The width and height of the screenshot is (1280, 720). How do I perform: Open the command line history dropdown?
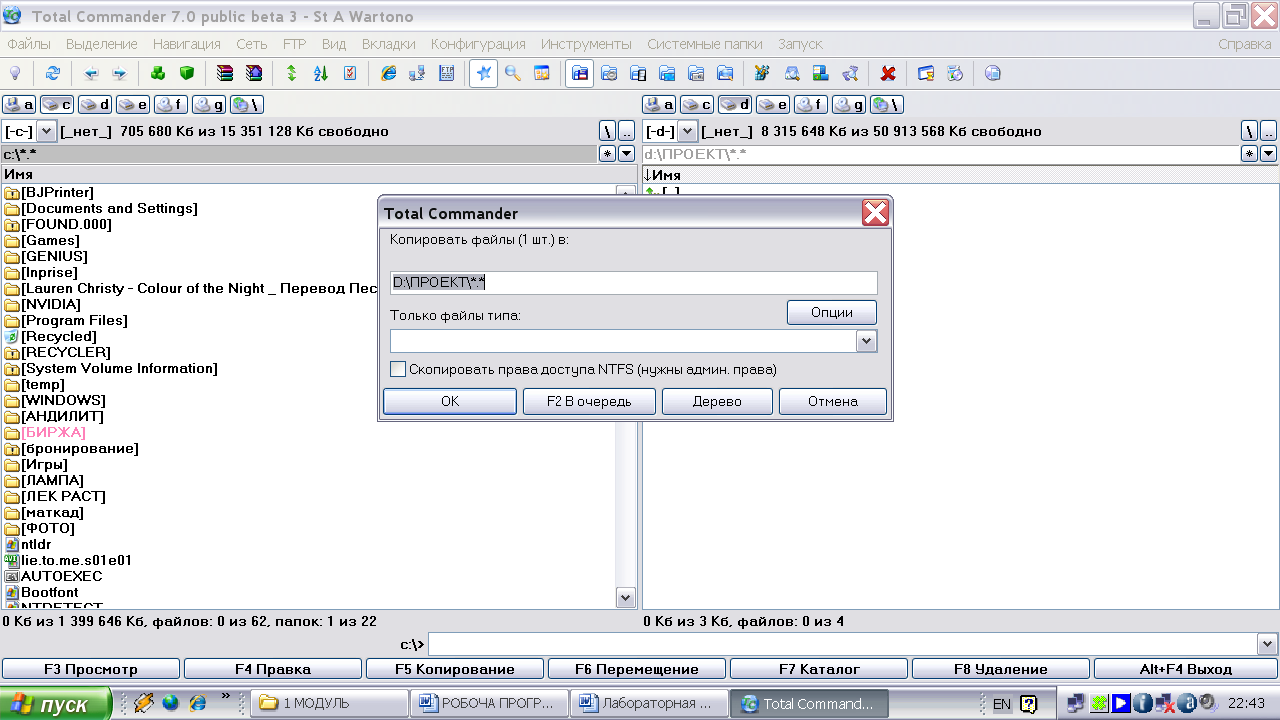coord(1268,644)
